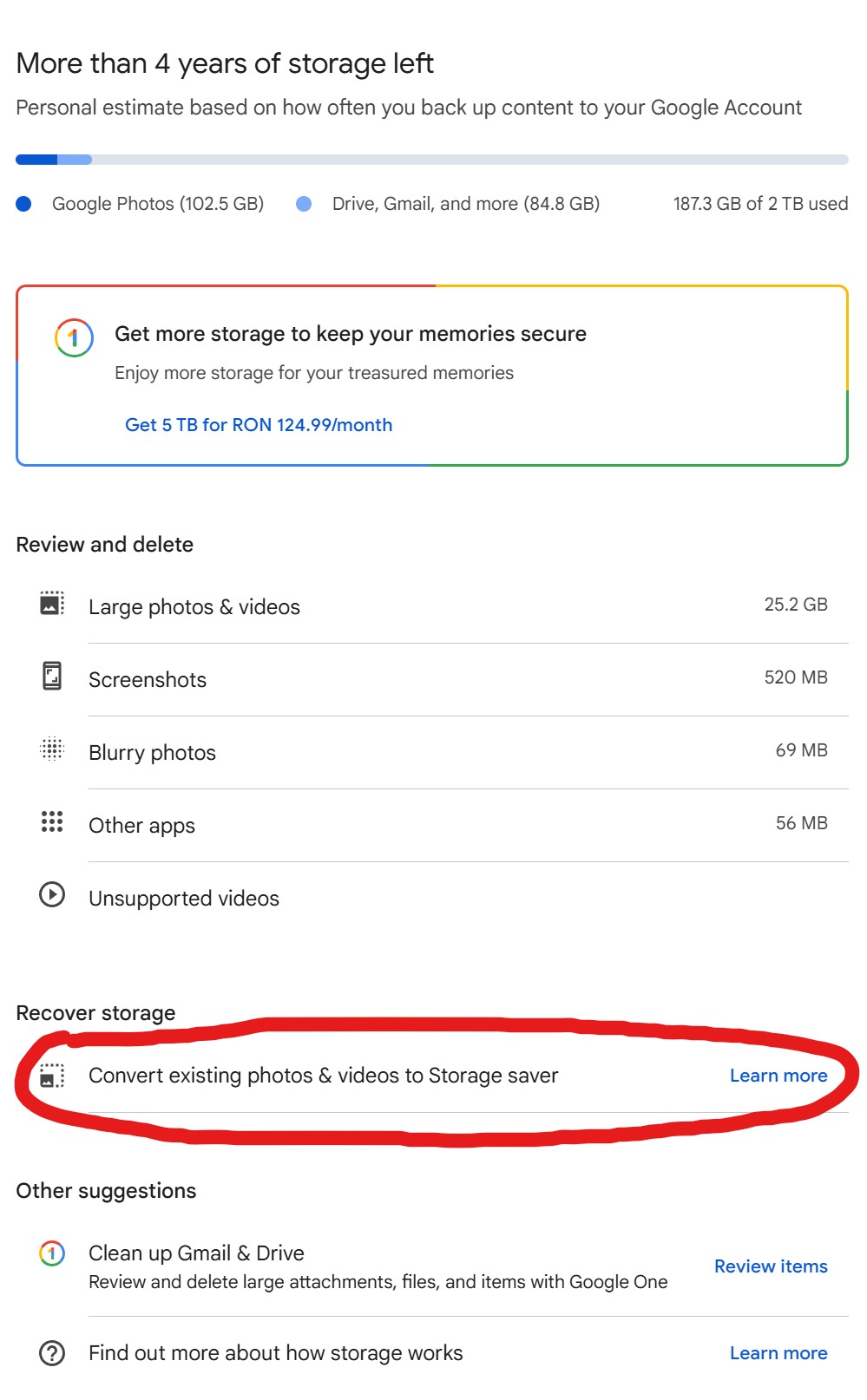Click the Large photos & videos icon
This screenshot has height=1400, width=867.
coord(52,603)
